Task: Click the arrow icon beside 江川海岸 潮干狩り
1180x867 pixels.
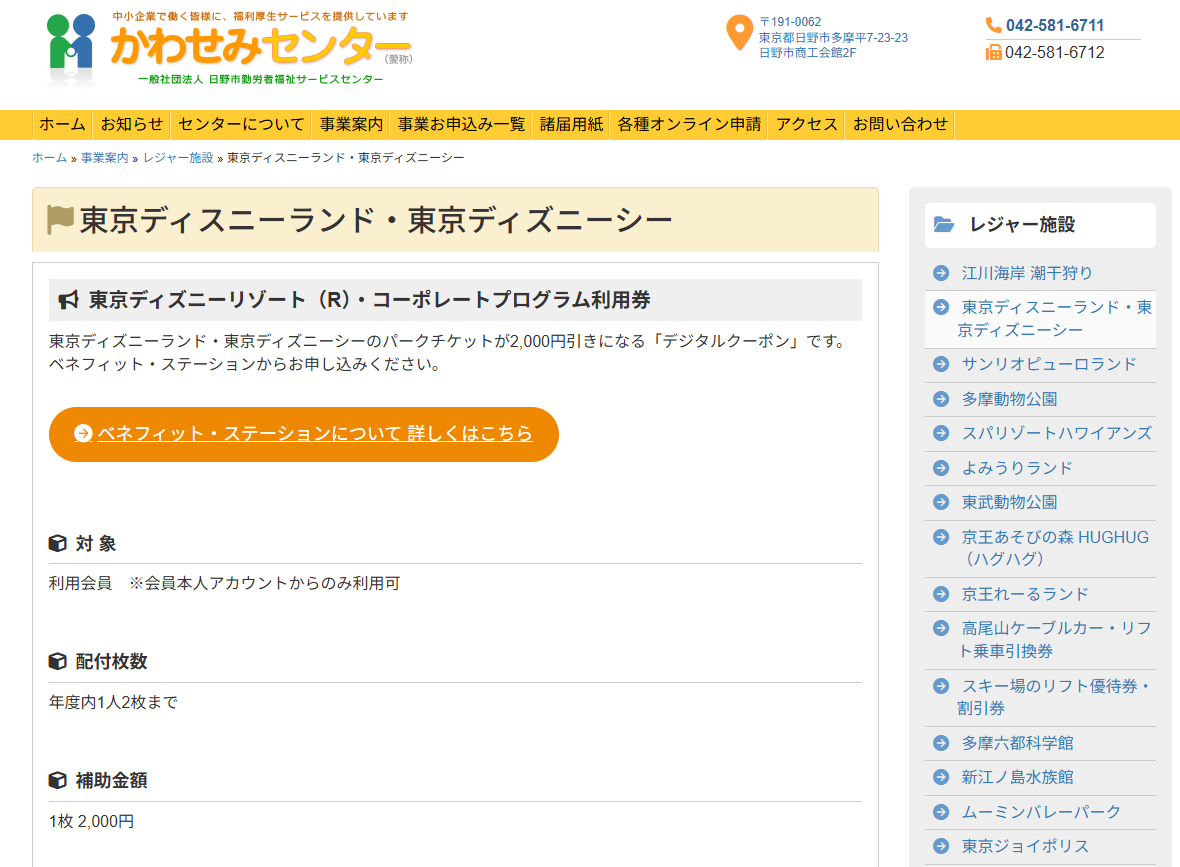Action: [940, 273]
